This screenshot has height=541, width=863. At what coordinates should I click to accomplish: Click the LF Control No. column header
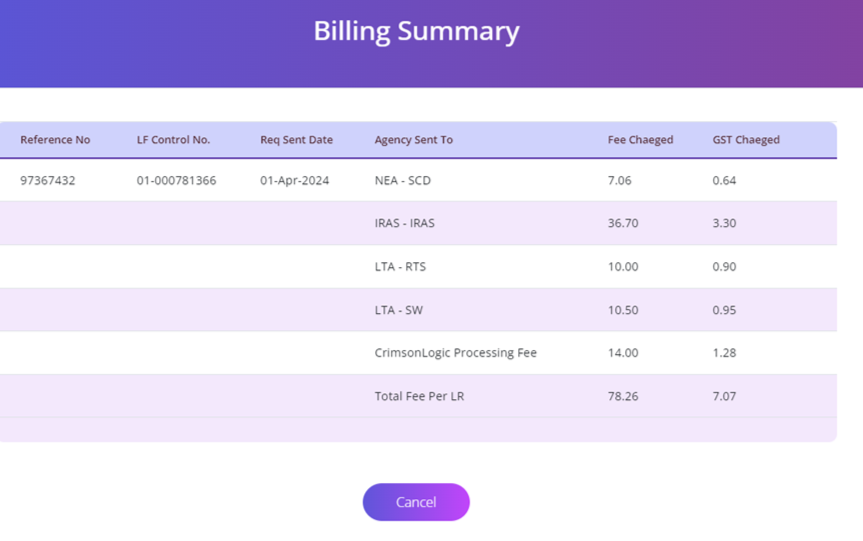173,140
